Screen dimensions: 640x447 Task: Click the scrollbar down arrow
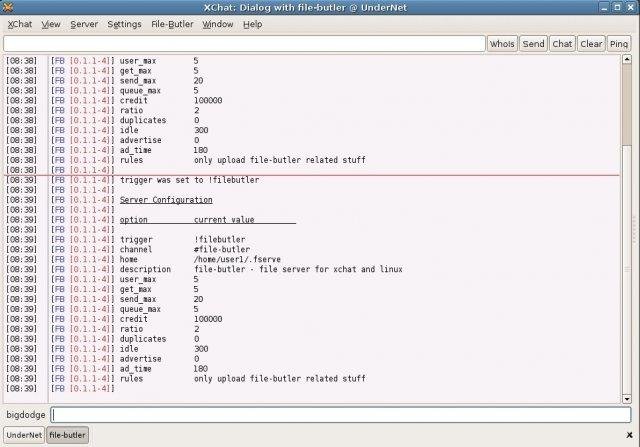(x=627, y=399)
